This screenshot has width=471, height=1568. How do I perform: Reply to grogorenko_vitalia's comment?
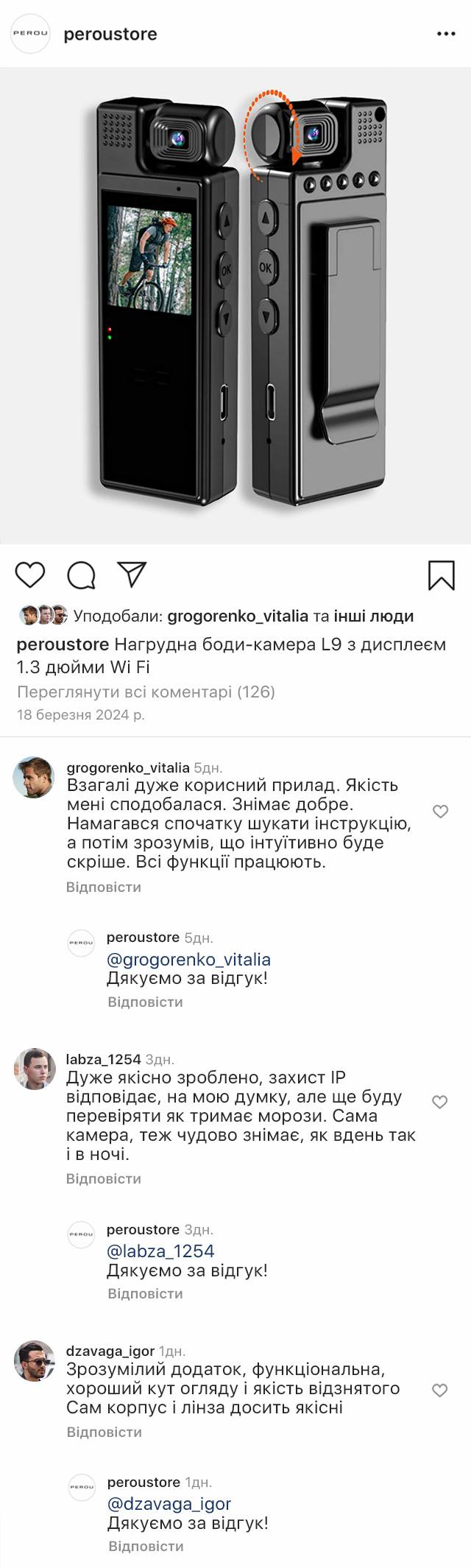point(104,887)
